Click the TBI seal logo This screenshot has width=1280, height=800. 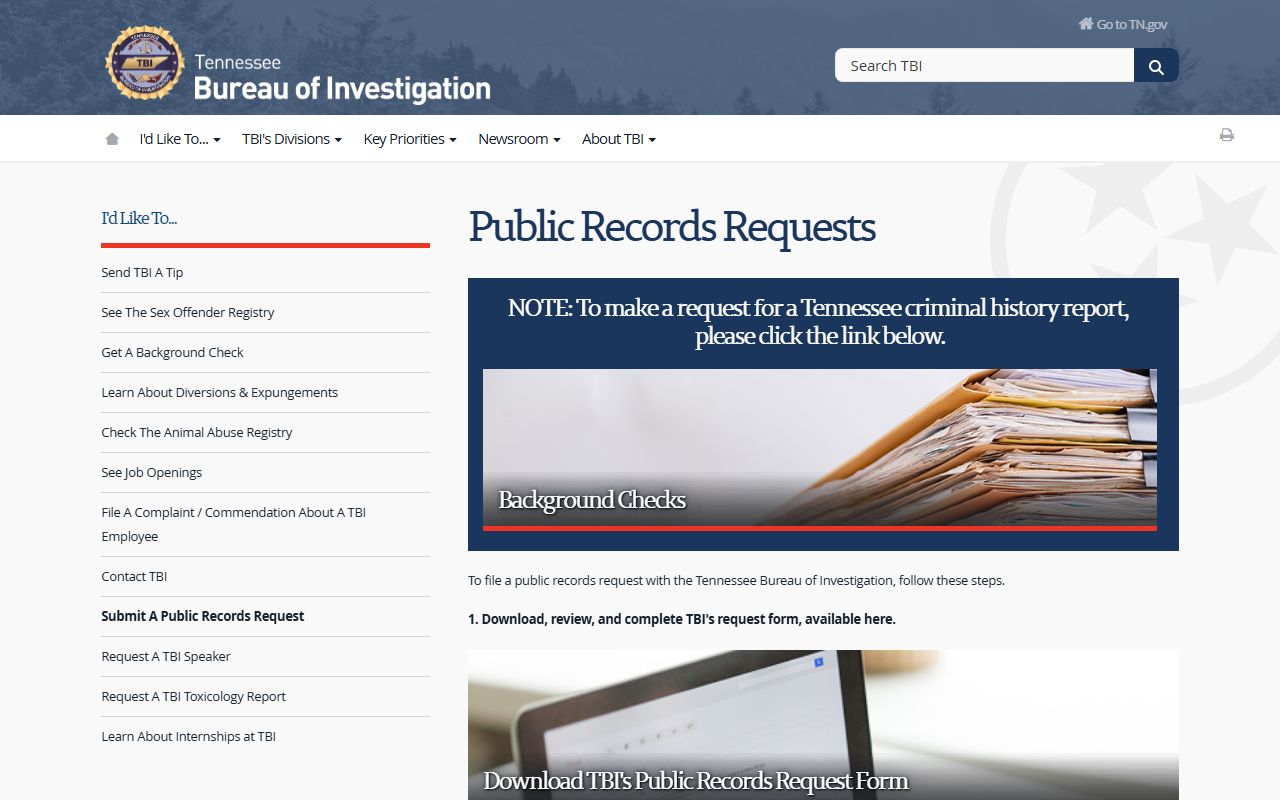pyautogui.click(x=145, y=64)
